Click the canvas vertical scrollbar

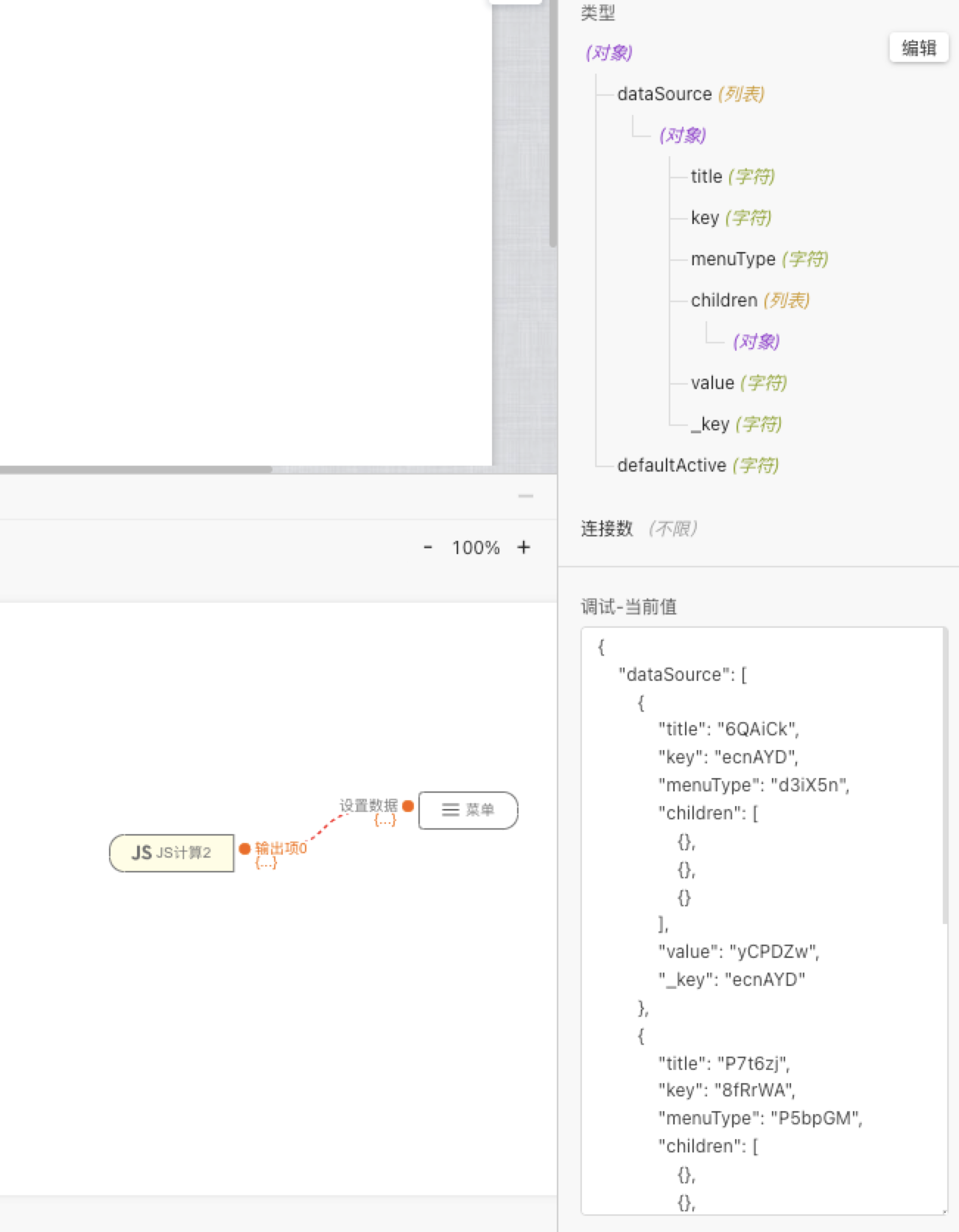(x=553, y=123)
